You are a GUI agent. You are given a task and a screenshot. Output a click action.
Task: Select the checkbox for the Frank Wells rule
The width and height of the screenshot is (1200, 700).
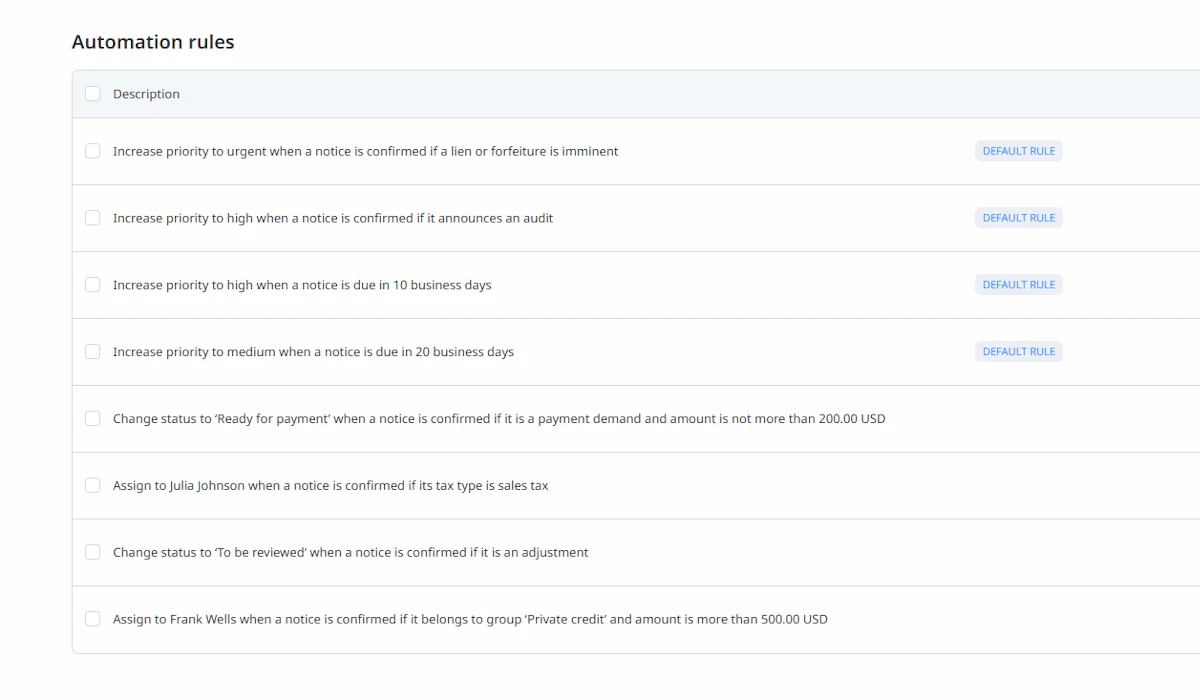(93, 619)
